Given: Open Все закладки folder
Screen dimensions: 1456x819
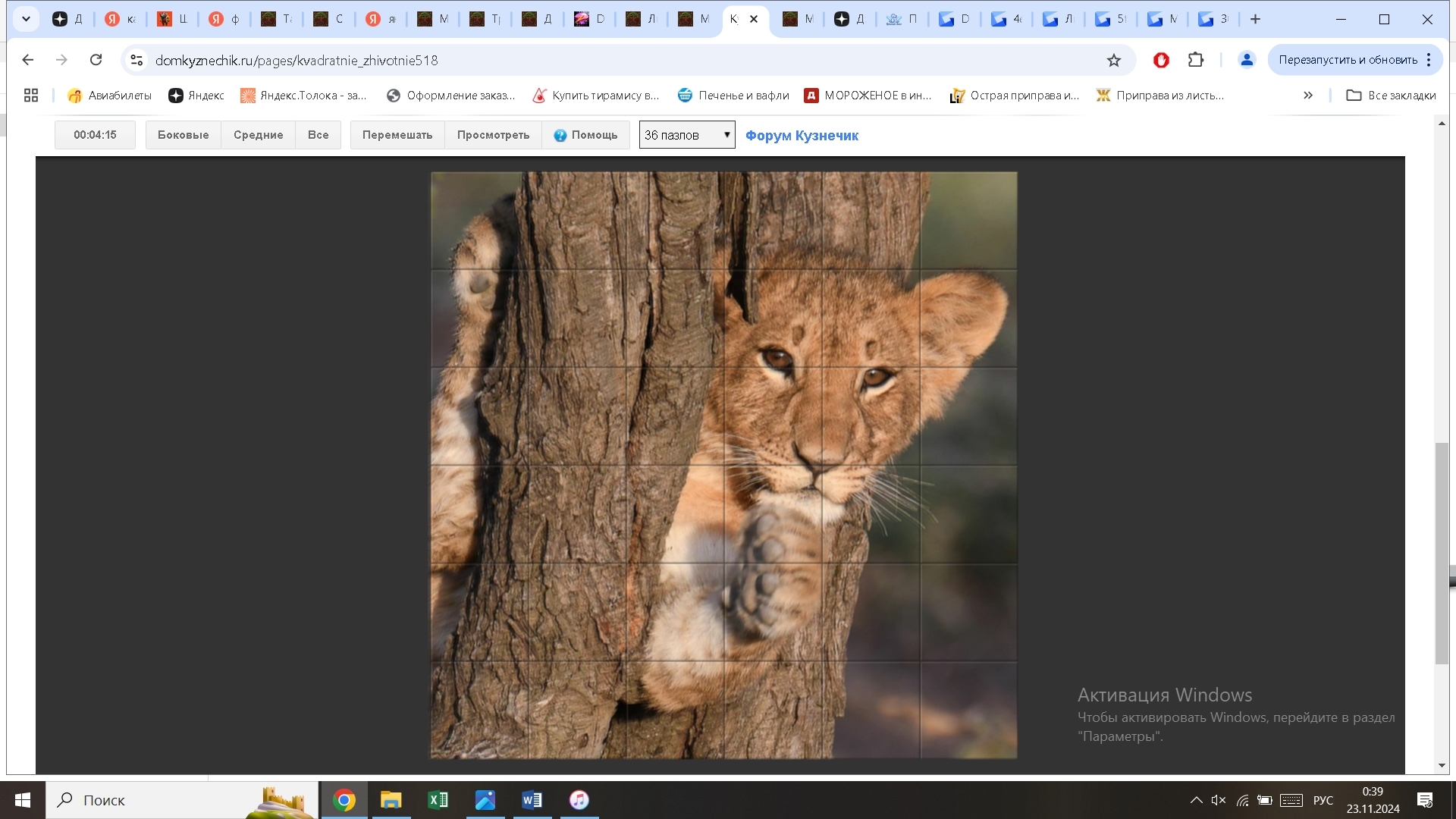Looking at the screenshot, I should 1391,96.
